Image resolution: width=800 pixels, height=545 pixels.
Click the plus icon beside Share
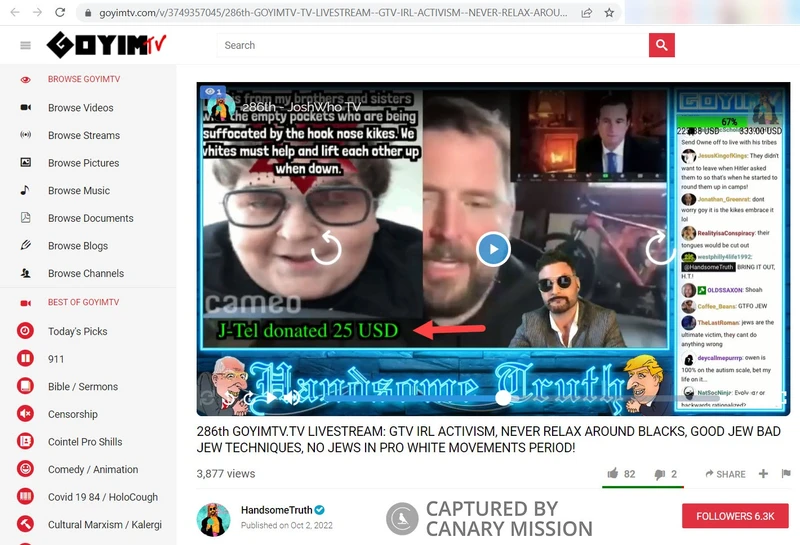point(763,474)
